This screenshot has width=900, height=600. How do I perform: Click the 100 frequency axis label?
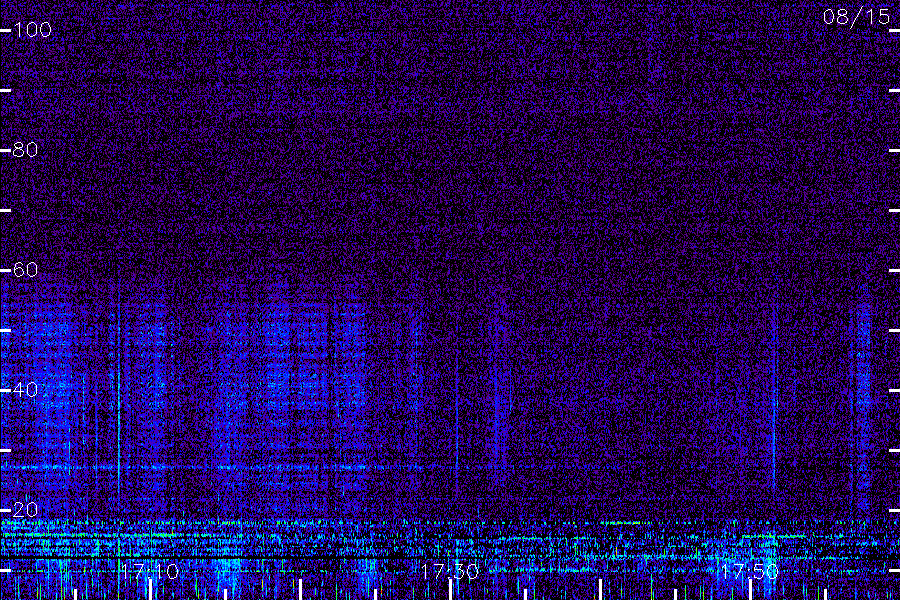pyautogui.click(x=33, y=30)
